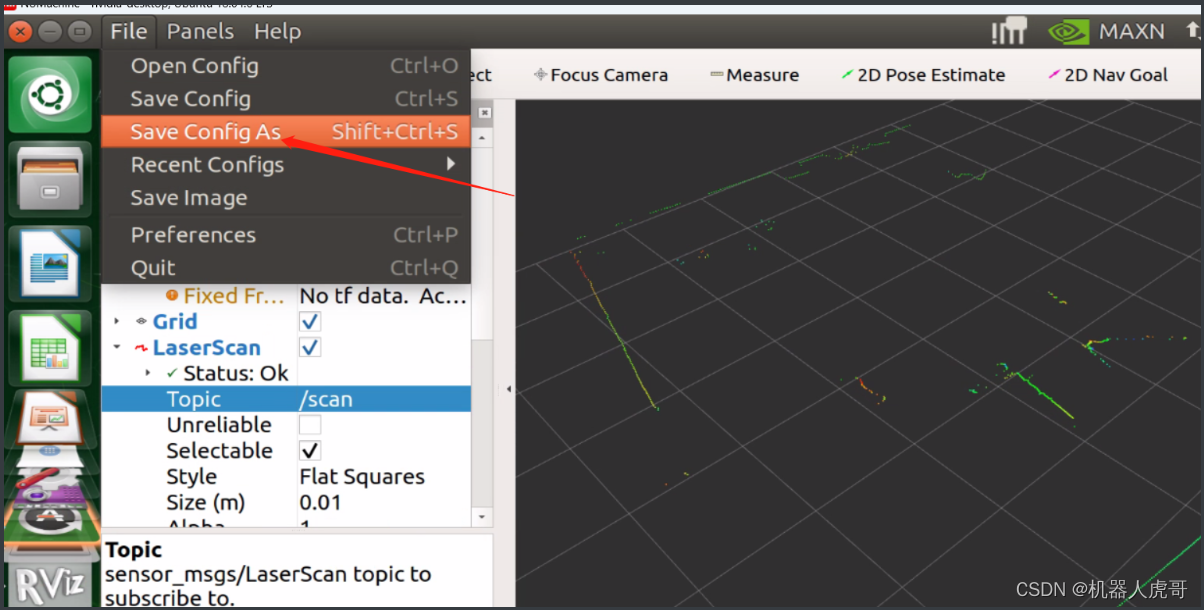The height and width of the screenshot is (610, 1204).
Task: Select the Measure tool
Action: click(x=754, y=75)
